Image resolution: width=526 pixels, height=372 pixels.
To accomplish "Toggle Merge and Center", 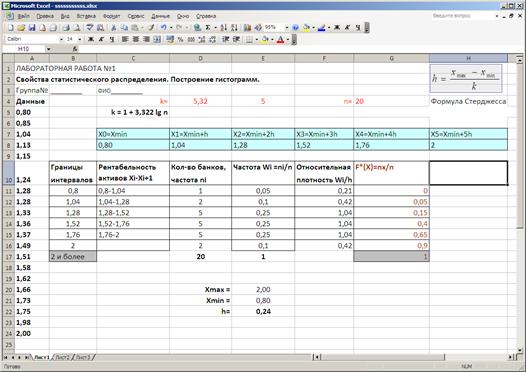I will 157,39.
